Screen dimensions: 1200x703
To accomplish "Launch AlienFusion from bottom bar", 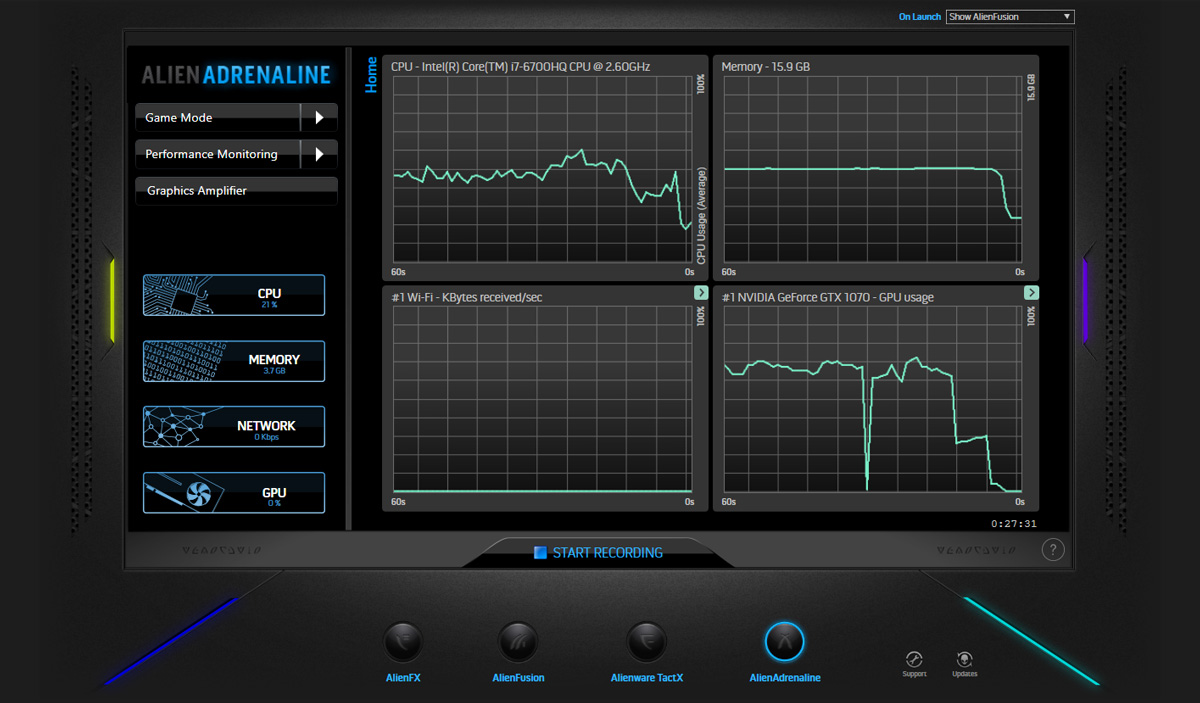I will [518, 642].
